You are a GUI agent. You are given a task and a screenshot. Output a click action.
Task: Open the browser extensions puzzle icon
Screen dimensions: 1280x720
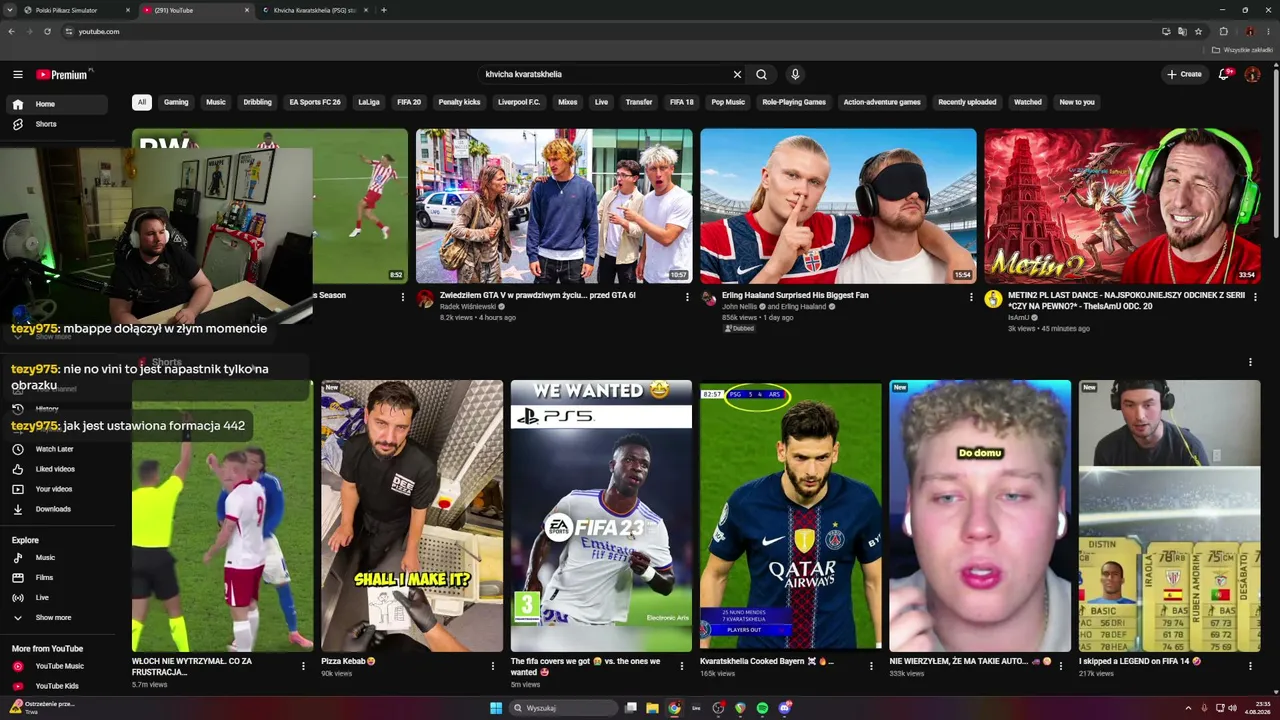coord(1223,31)
